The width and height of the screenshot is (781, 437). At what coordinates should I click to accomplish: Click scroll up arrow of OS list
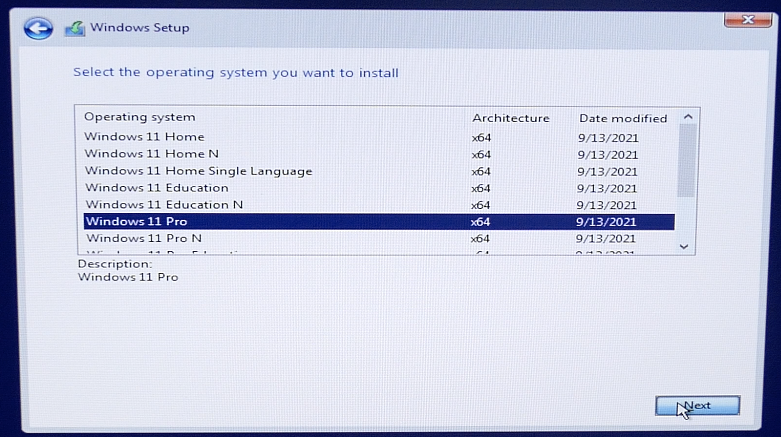(688, 117)
